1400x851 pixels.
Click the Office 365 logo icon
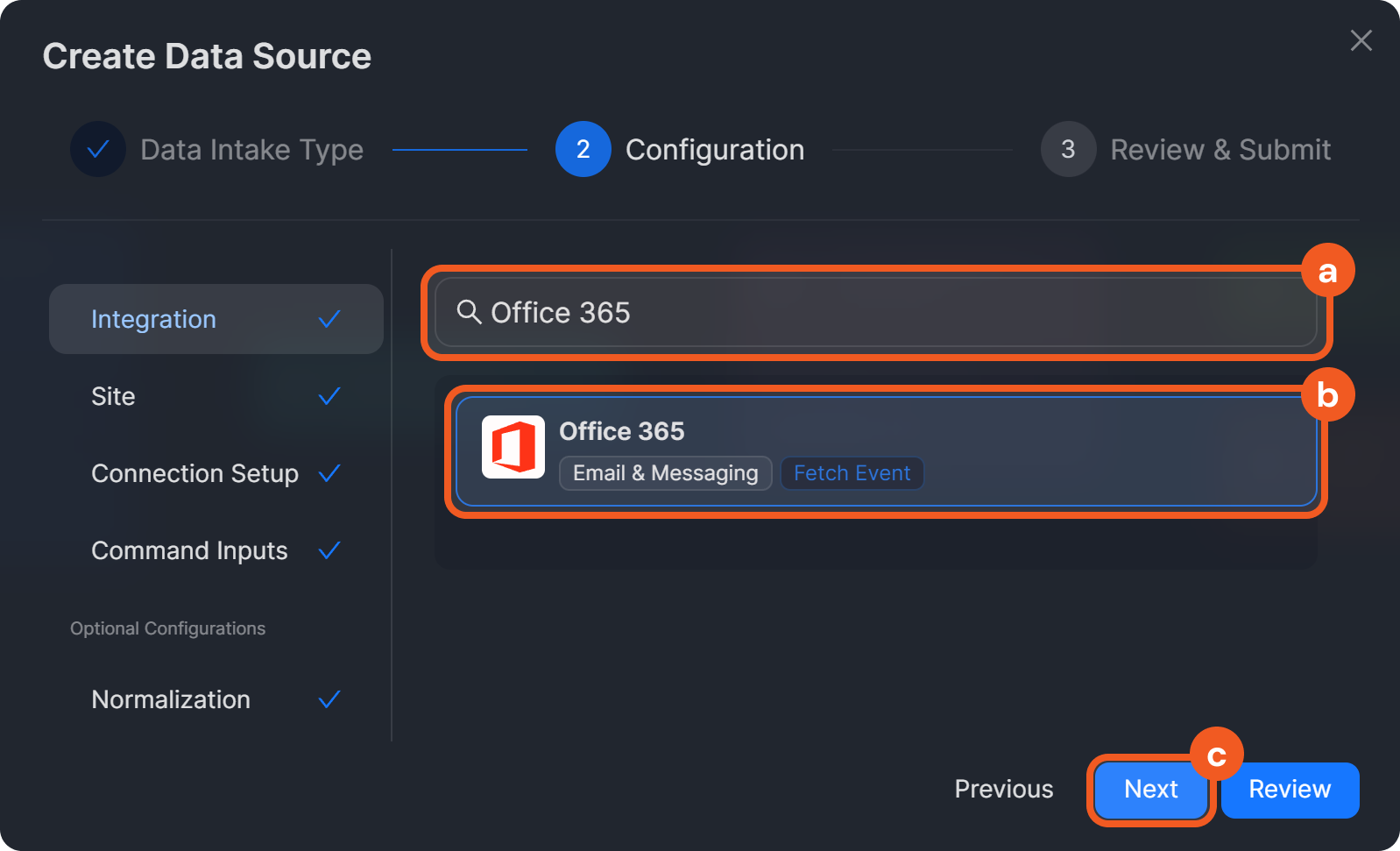pos(513,447)
